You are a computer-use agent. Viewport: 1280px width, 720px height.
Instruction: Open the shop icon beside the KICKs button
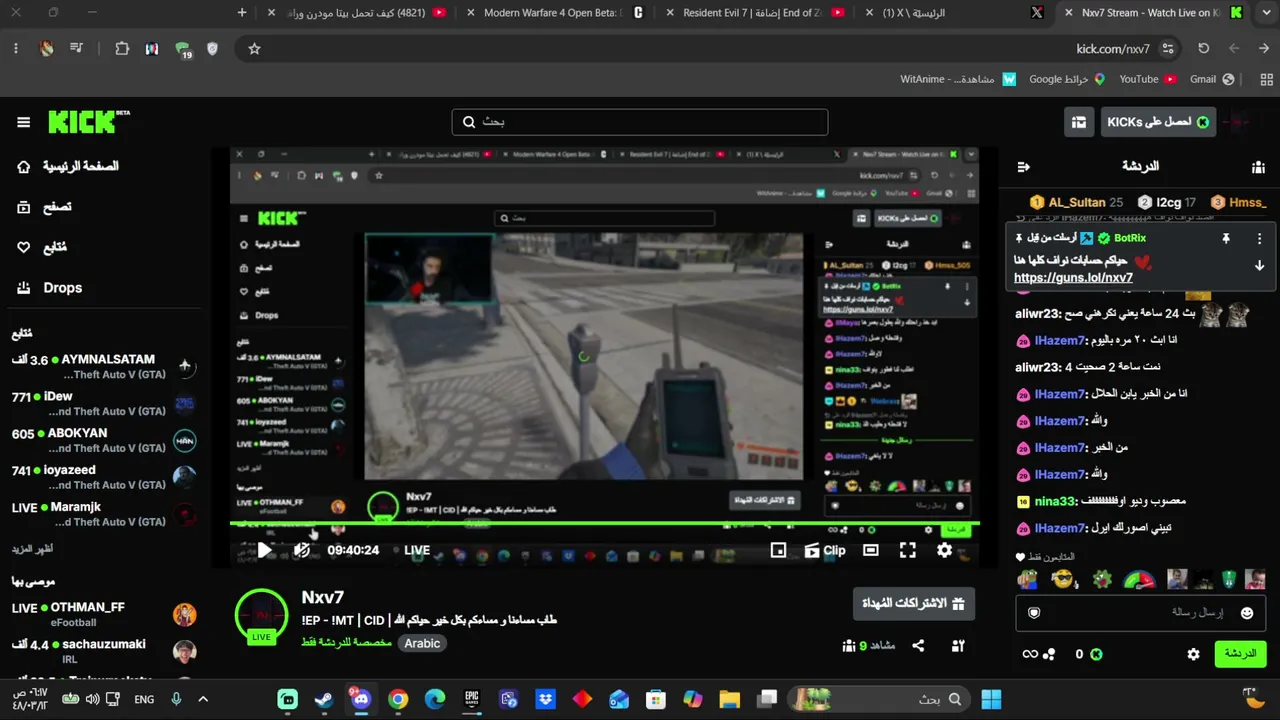1079,122
